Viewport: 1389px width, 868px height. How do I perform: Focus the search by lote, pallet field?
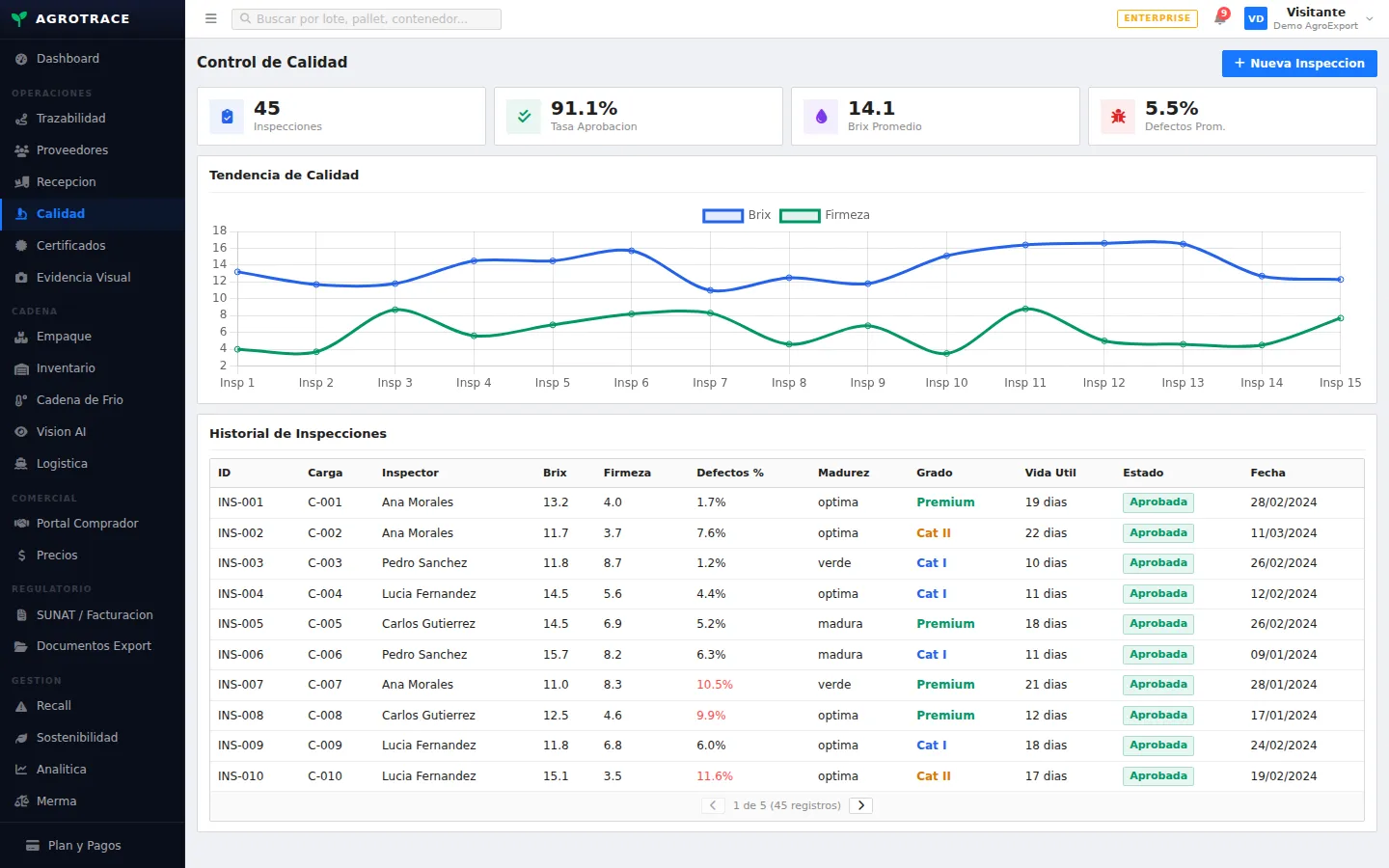[x=367, y=18]
